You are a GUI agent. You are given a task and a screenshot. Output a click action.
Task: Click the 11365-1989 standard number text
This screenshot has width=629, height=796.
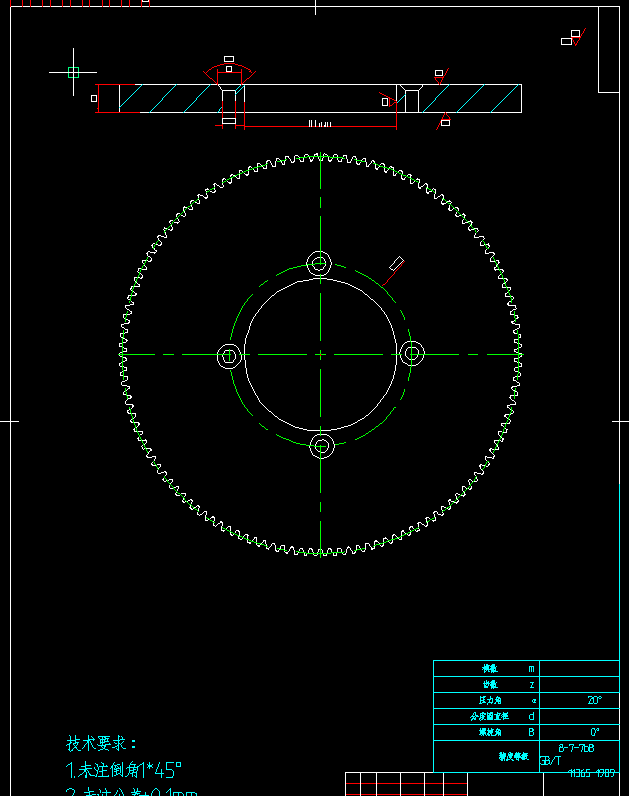pos(591,773)
